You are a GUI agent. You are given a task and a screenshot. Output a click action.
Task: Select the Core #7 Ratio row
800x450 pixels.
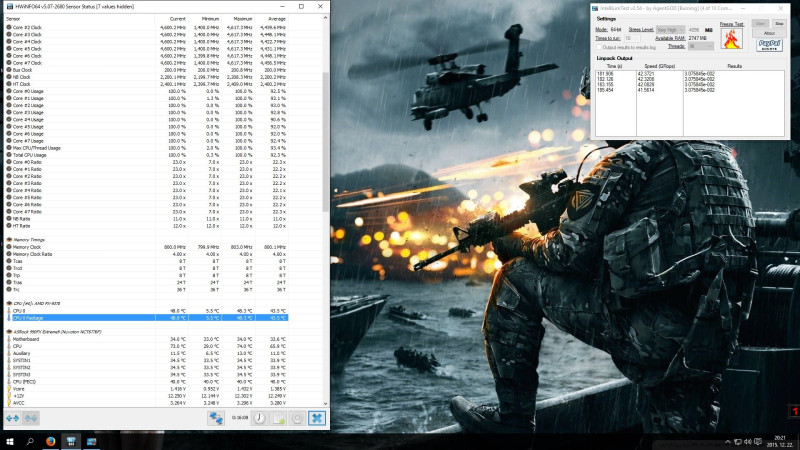(146, 212)
